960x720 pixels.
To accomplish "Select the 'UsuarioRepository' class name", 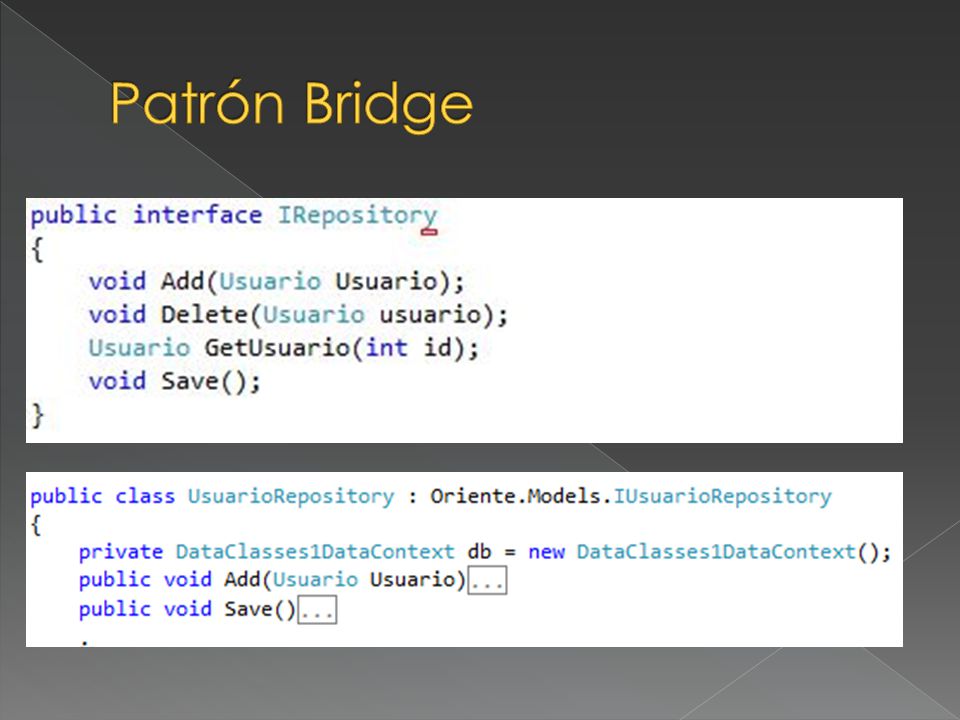I will tap(291, 497).
